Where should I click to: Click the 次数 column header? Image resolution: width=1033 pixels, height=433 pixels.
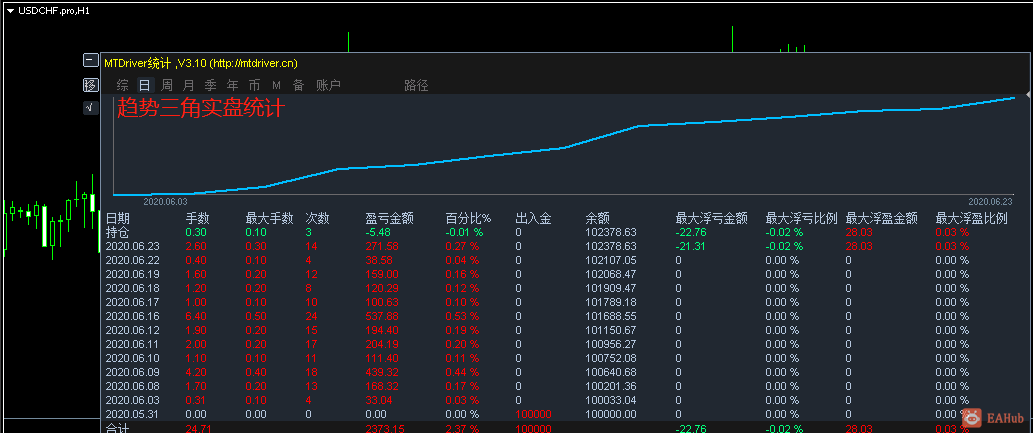click(318, 218)
